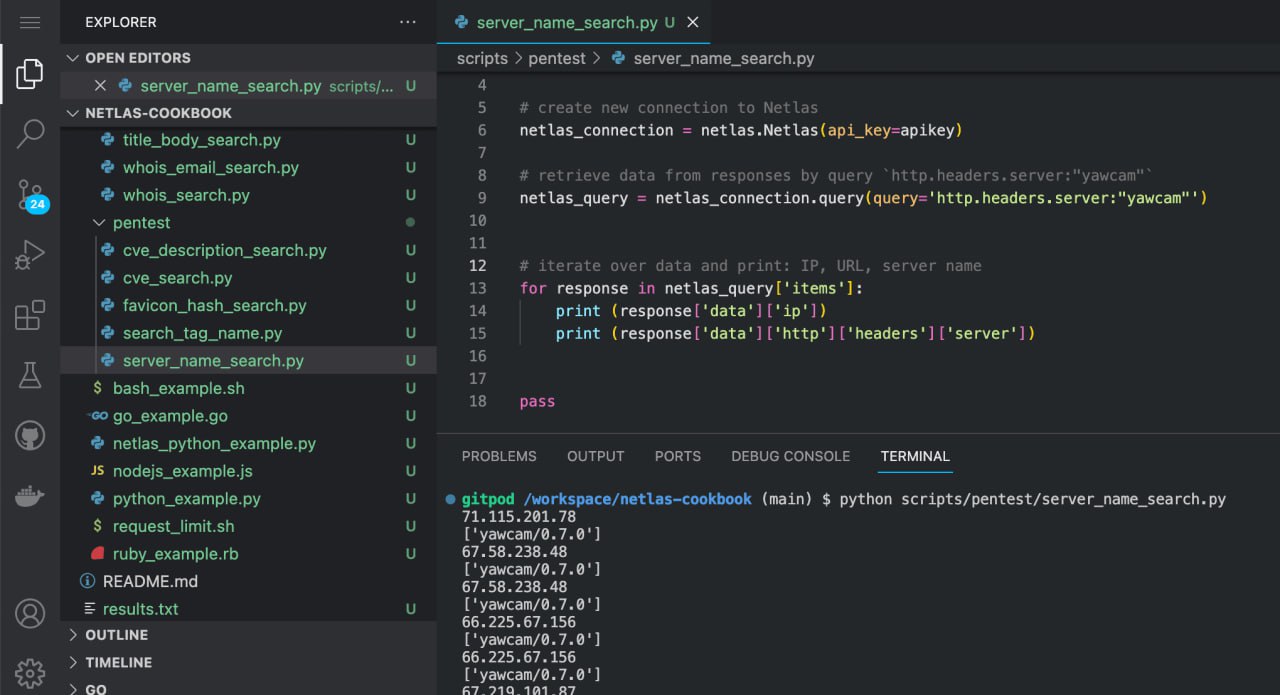Open README.md file

(x=248, y=581)
